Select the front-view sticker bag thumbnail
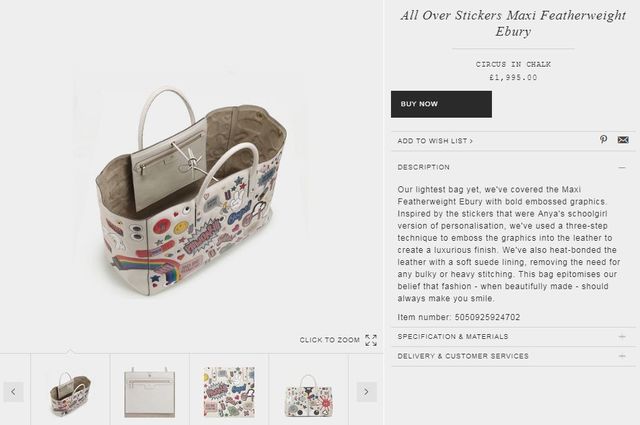This screenshot has height=425, width=640. pos(308,391)
